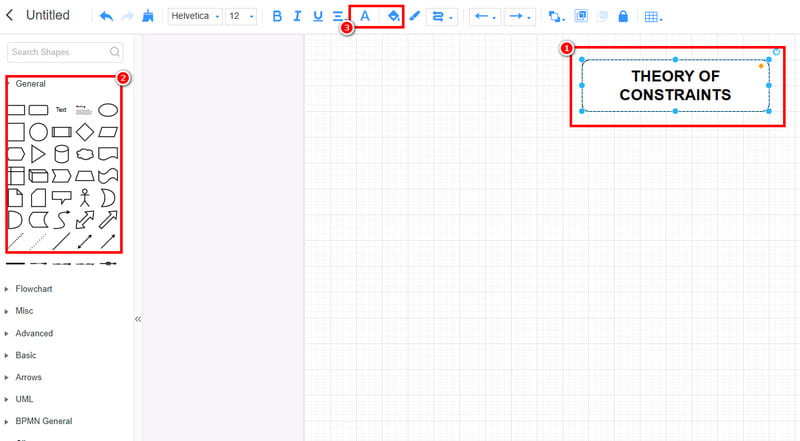Select the lock icon in toolbar
This screenshot has height=441, width=800.
tap(623, 16)
